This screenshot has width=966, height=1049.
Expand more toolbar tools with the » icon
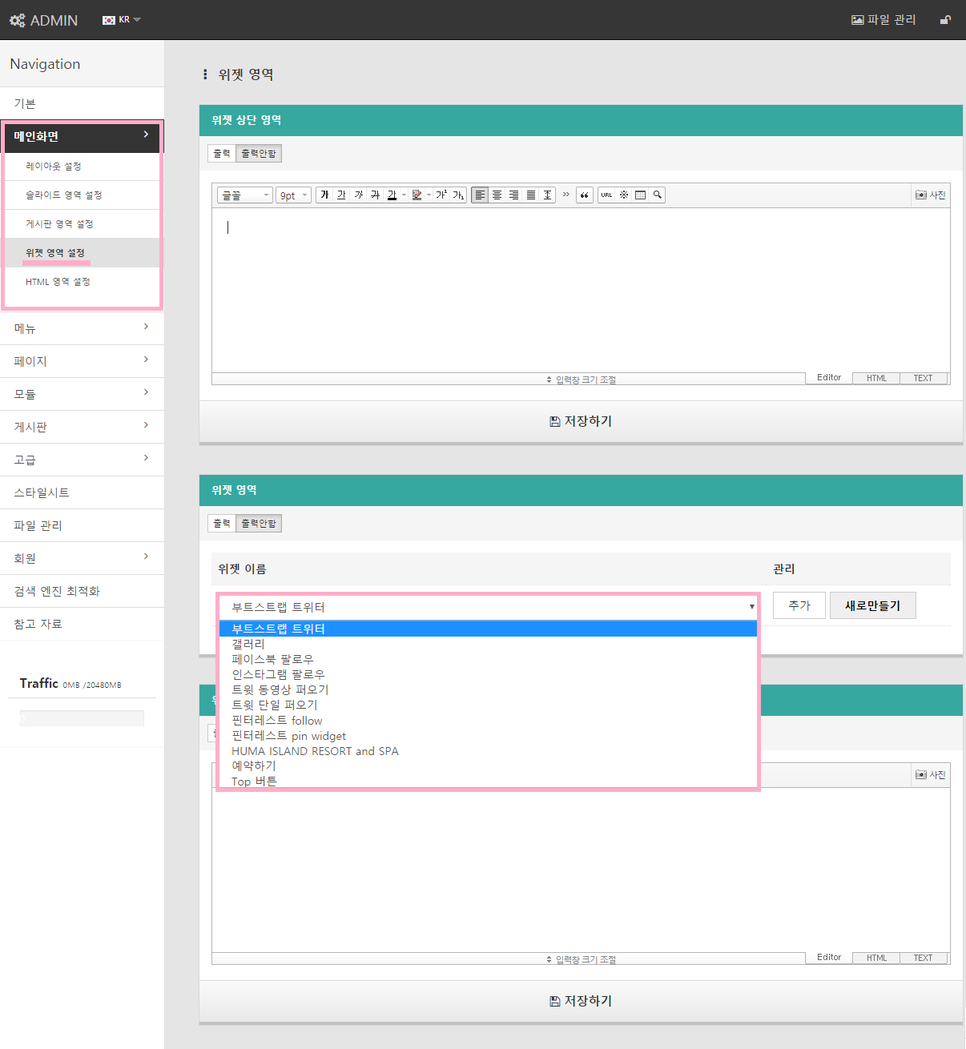pyautogui.click(x=566, y=195)
